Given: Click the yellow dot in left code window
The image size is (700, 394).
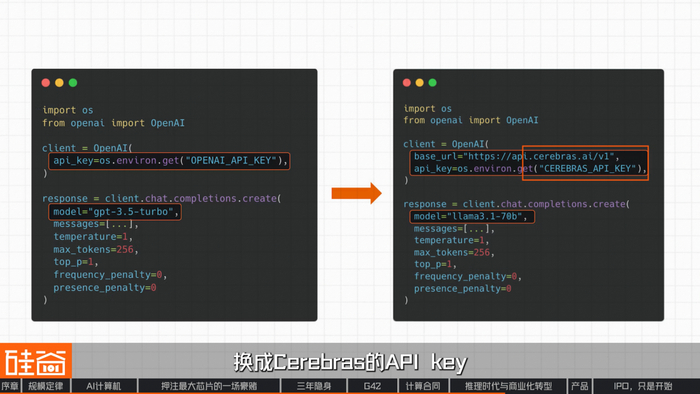Looking at the screenshot, I should 59,83.
